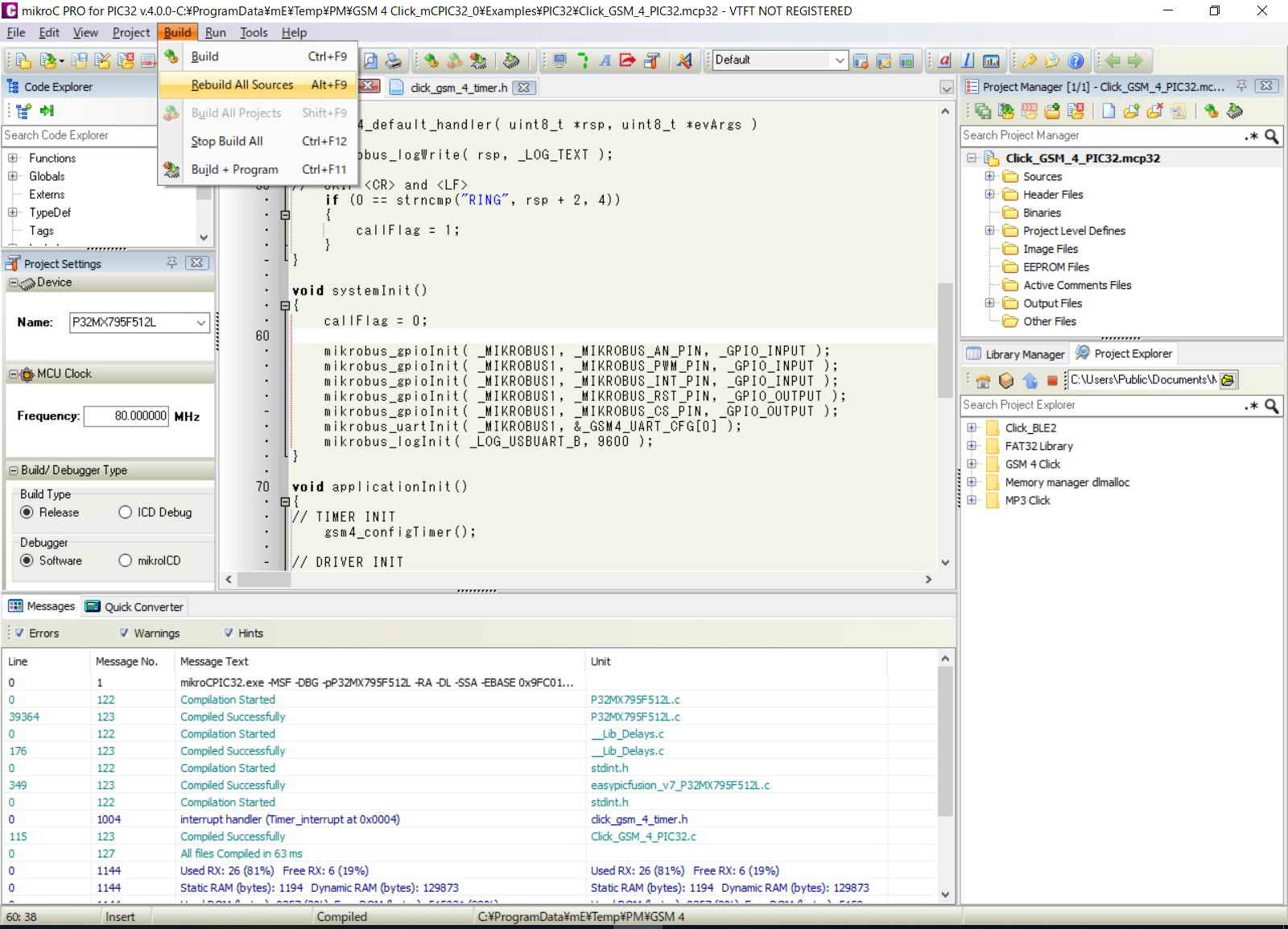Viewport: 1288px width, 929px height.
Task: Choose Build + Program menu entry
Action: [258, 169]
